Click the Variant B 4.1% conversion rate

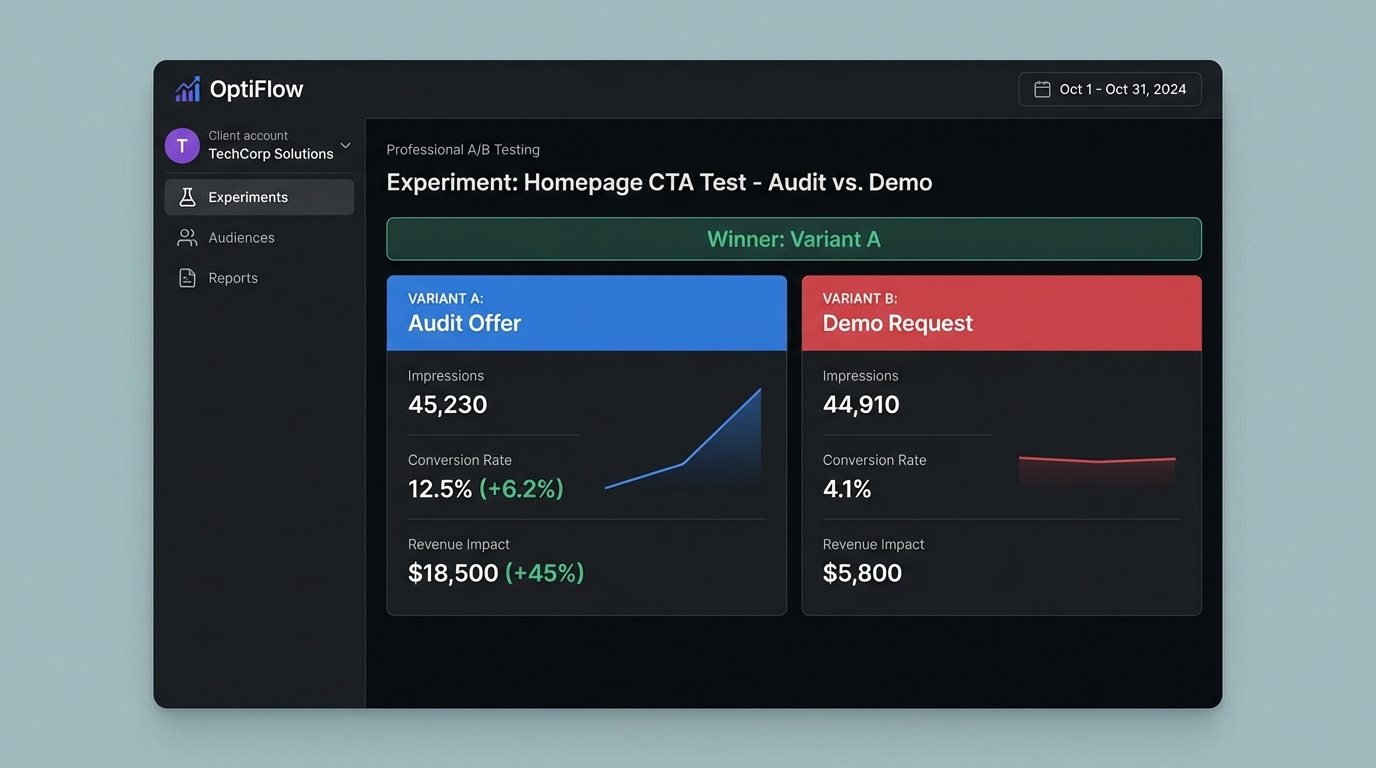pyautogui.click(x=847, y=489)
